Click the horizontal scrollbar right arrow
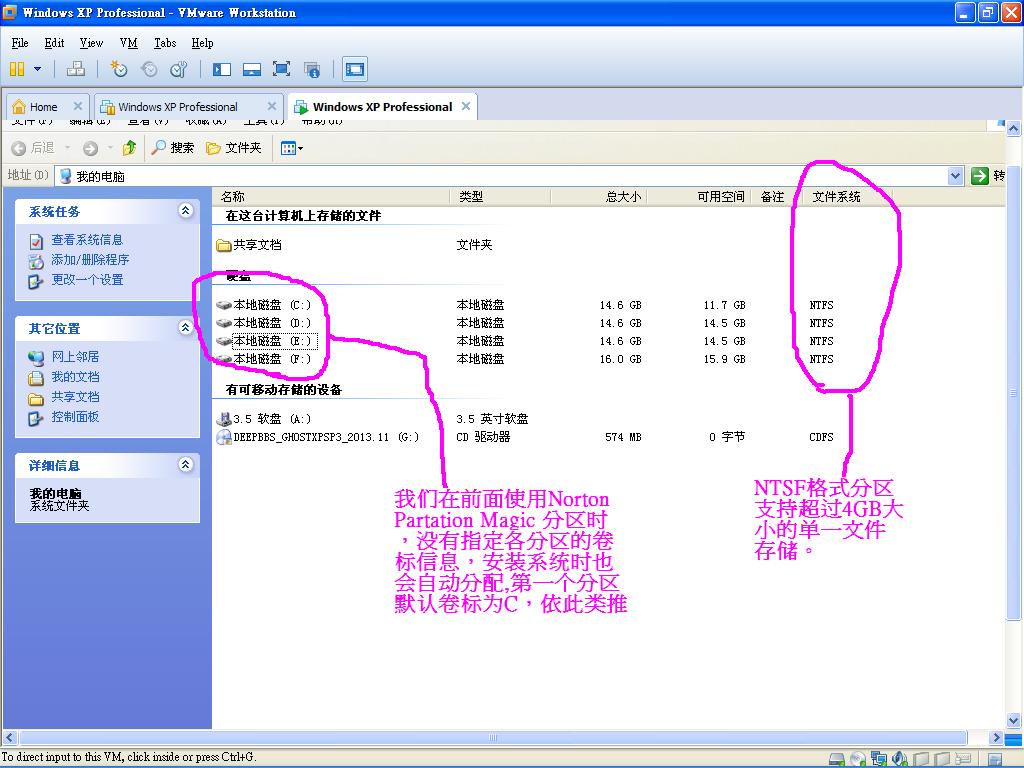Image resolution: width=1024 pixels, height=768 pixels. 995,738
